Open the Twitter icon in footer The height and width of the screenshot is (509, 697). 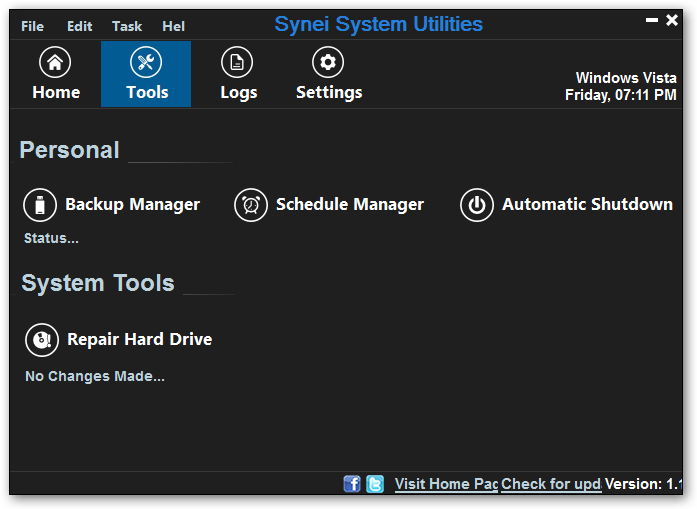[375, 484]
